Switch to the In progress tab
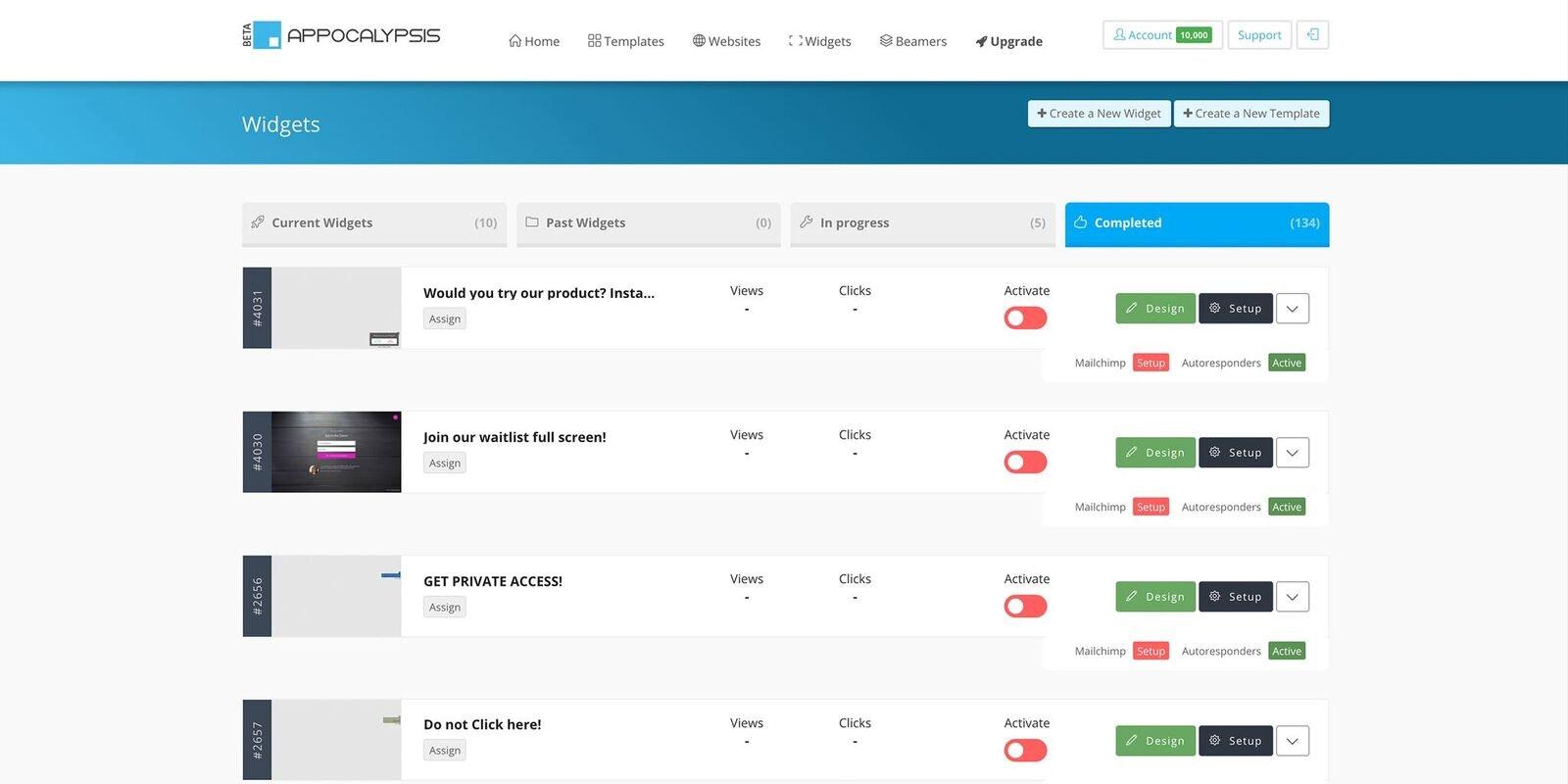 (923, 223)
